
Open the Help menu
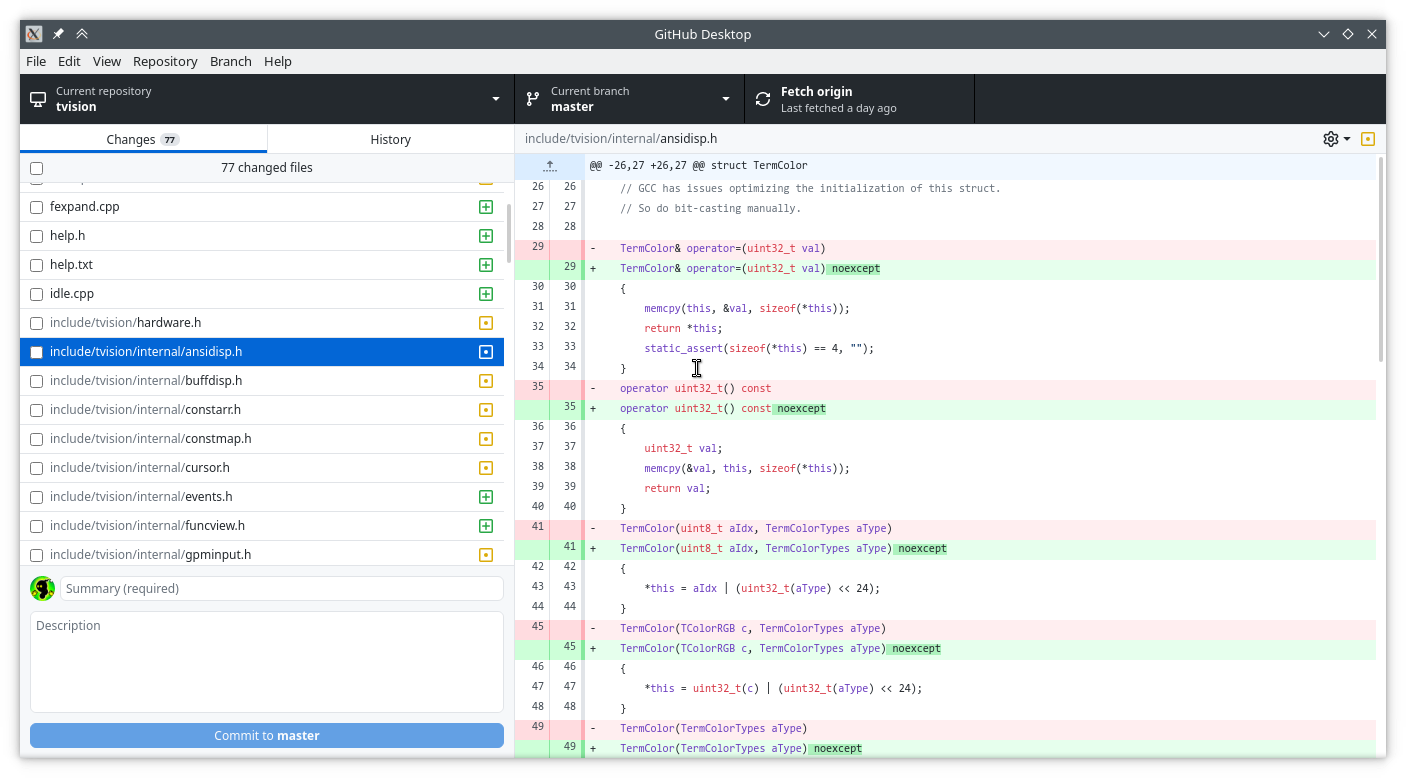[x=278, y=61]
